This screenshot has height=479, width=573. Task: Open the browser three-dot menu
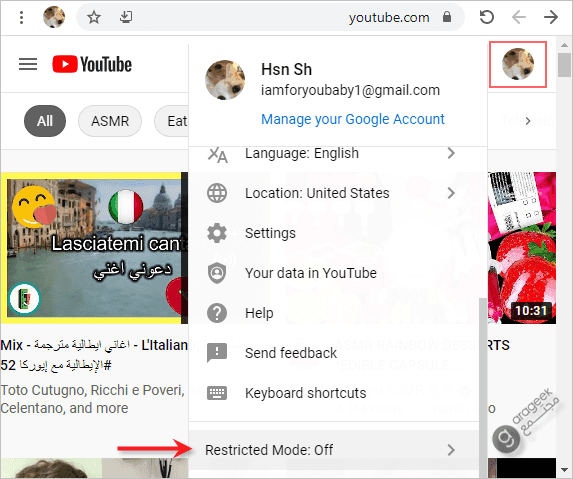click(22, 17)
